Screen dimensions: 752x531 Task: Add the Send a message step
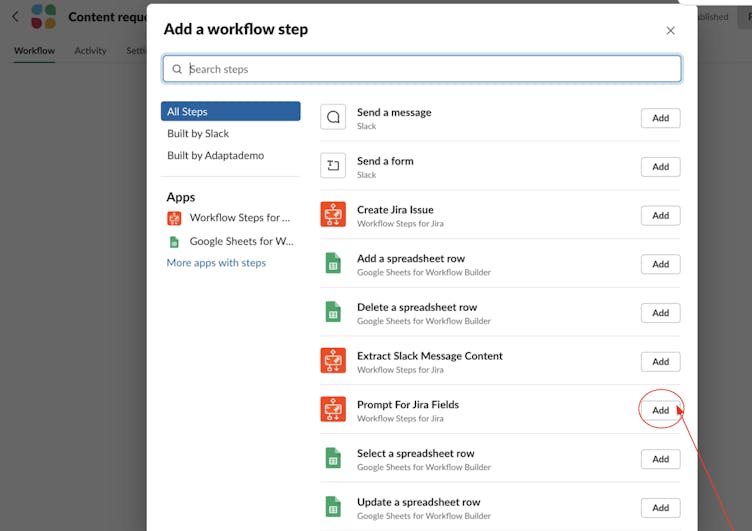coord(660,118)
